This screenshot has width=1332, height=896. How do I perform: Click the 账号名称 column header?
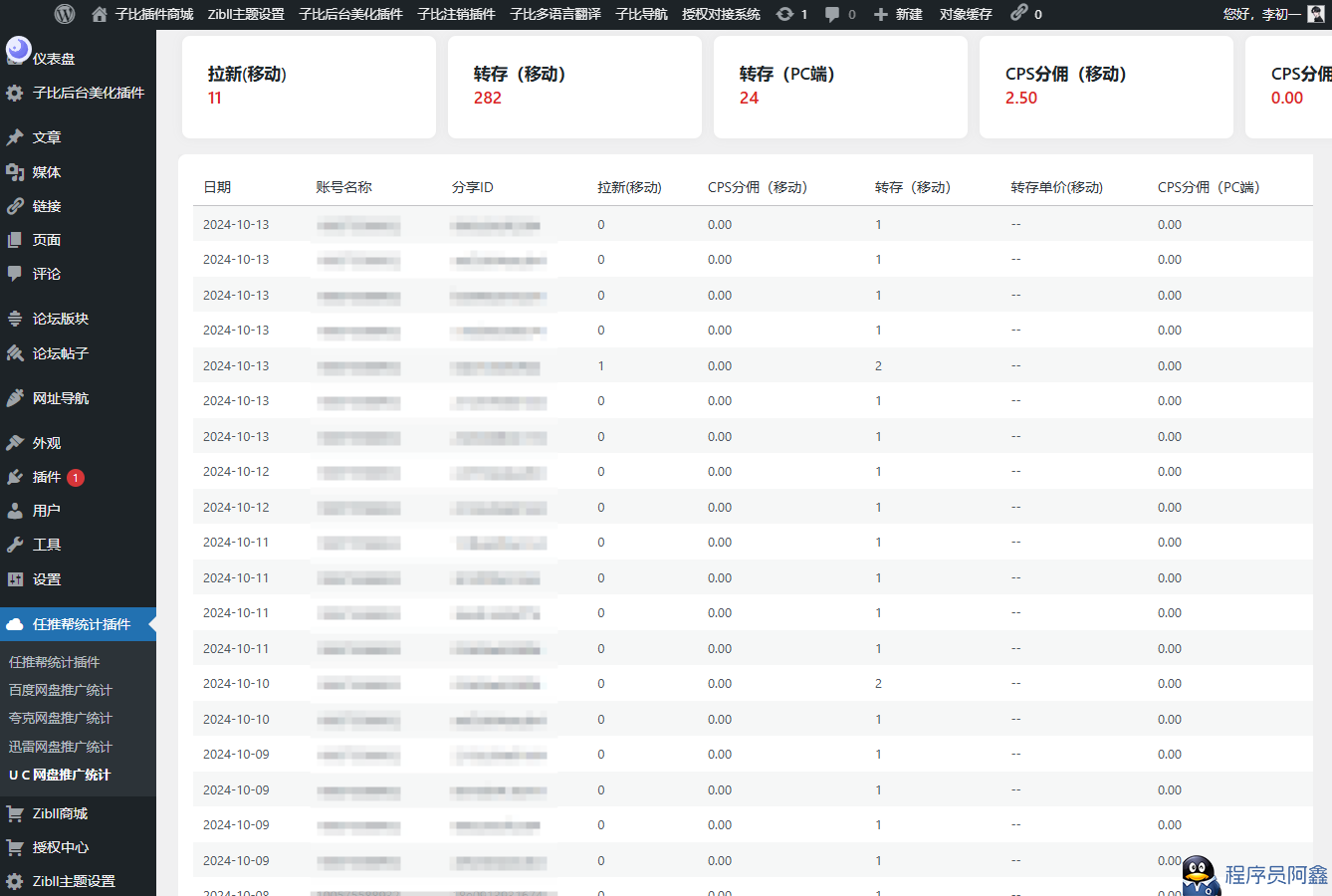[343, 187]
